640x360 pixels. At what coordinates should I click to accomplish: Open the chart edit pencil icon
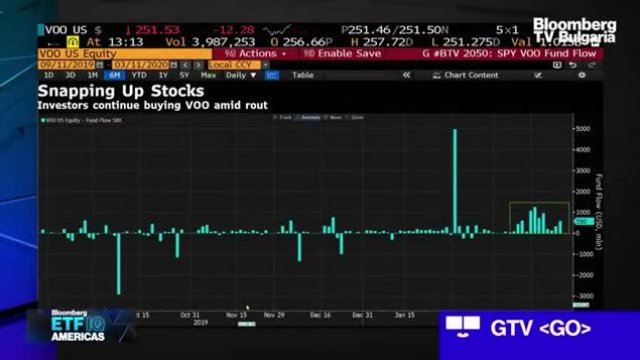pyautogui.click(x=538, y=75)
